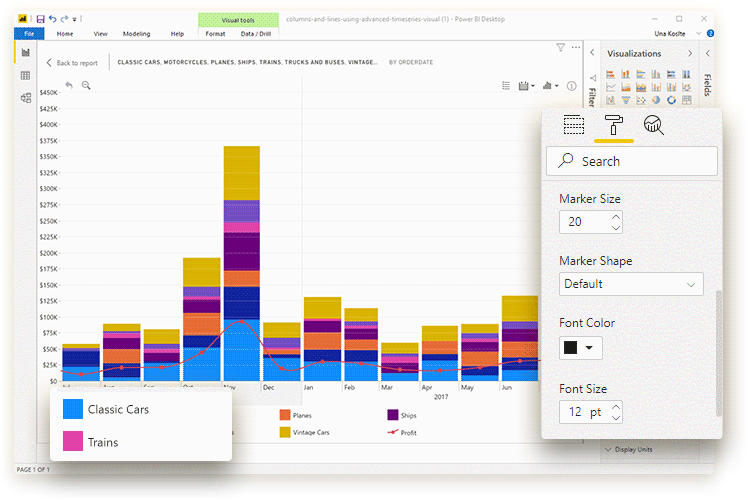Open Model view in left sidebar
Viewport: 750px width, 500px height.
point(25,97)
